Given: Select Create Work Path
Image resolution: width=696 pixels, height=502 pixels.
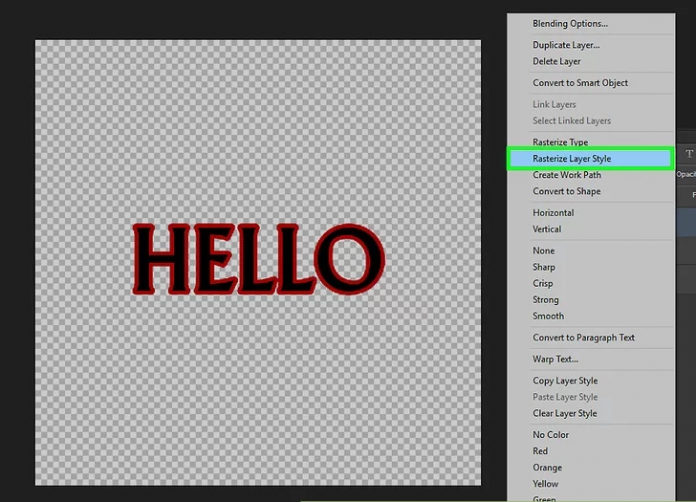Looking at the screenshot, I should coord(566,175).
